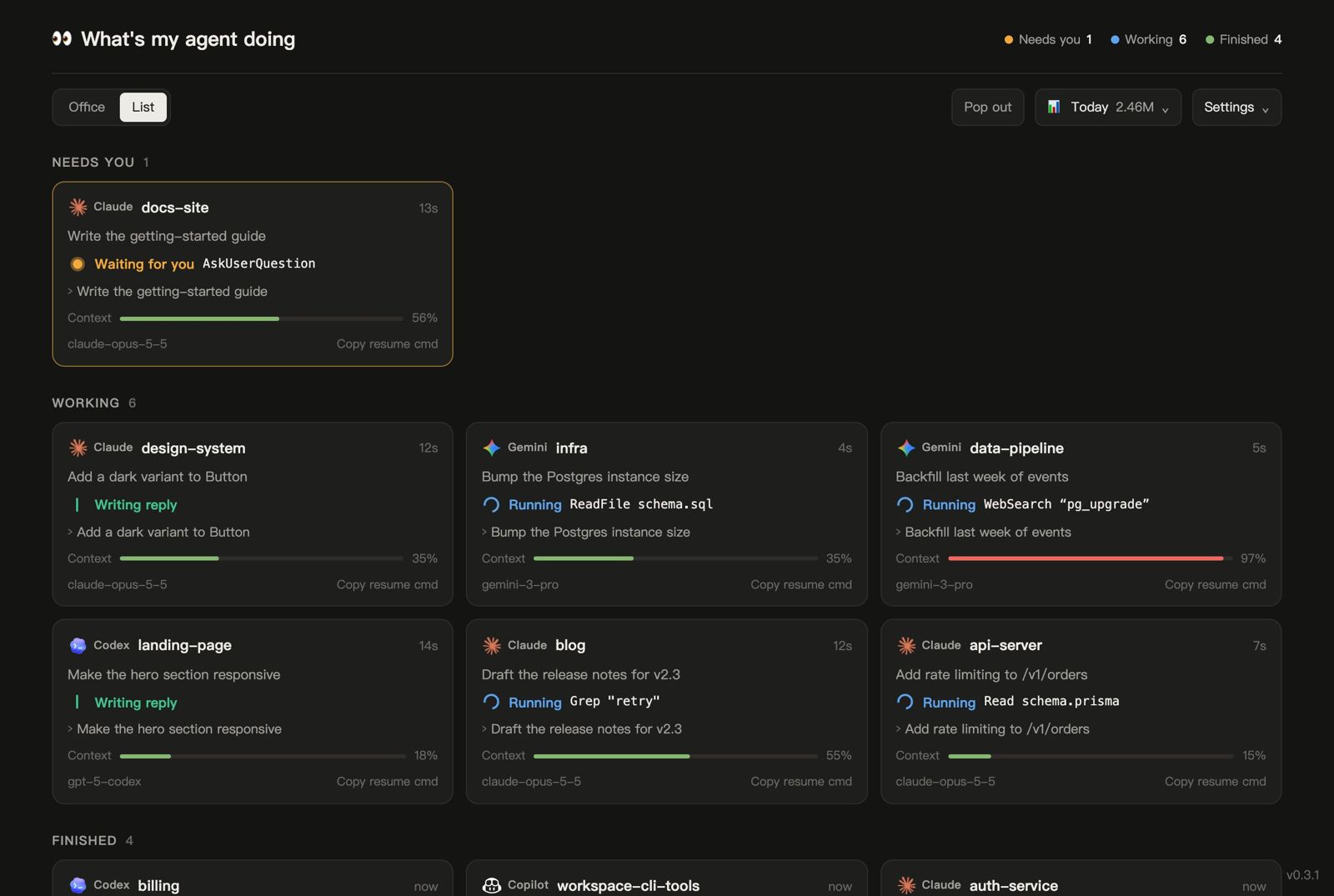Click the Claude icon on the design-system card
Viewport: 1334px width, 896px height.
click(x=78, y=448)
